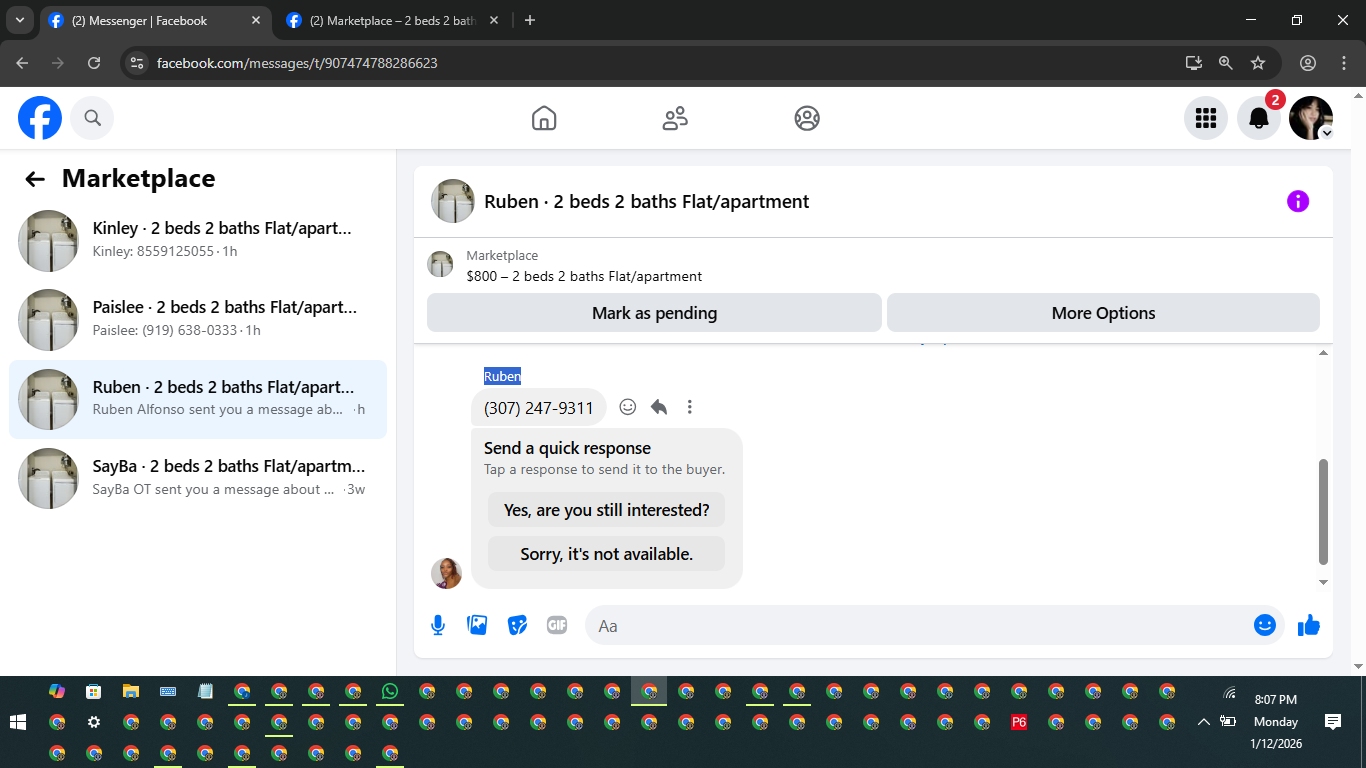Send 'Yes, are you still interested?' quick response
The width and height of the screenshot is (1366, 768).
606,510
